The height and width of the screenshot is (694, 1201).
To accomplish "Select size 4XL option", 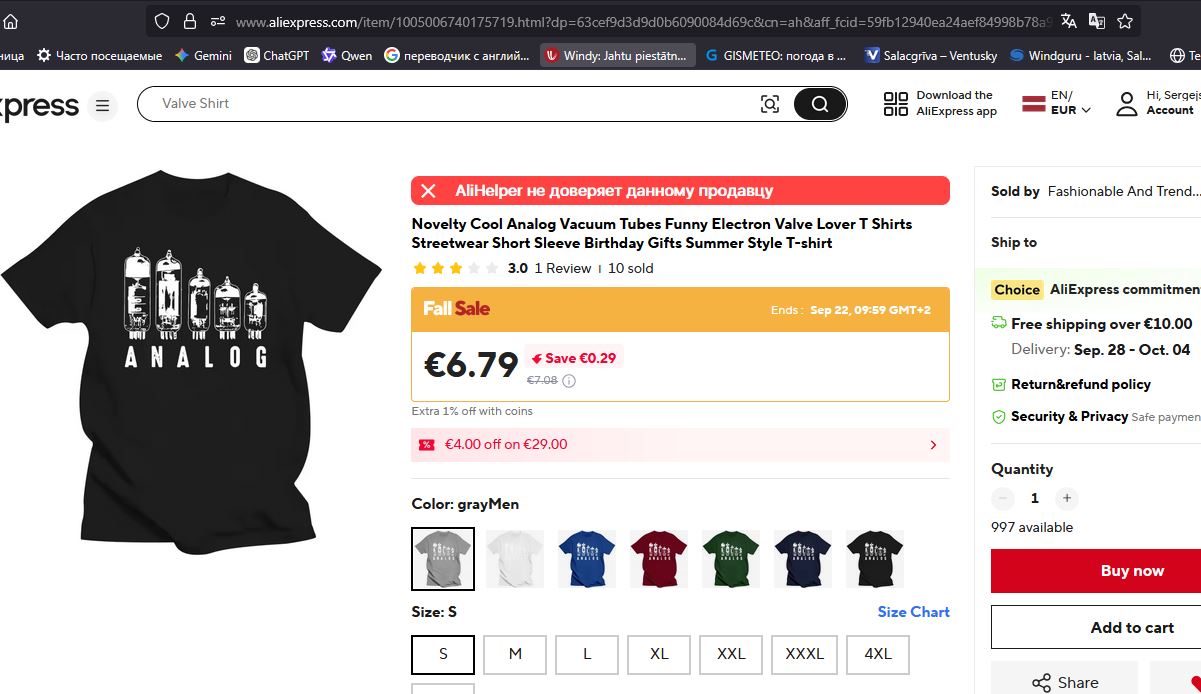I will click(x=877, y=654).
